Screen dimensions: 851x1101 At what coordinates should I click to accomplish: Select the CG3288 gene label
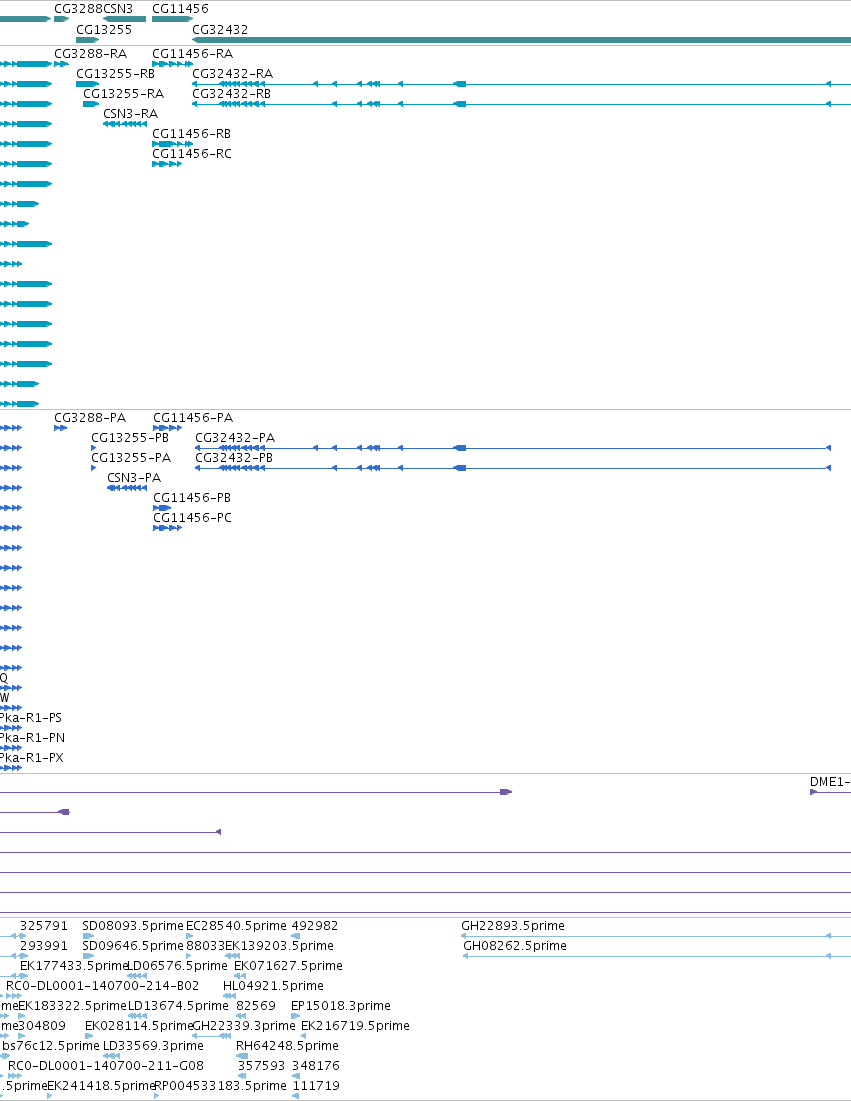[79, 9]
